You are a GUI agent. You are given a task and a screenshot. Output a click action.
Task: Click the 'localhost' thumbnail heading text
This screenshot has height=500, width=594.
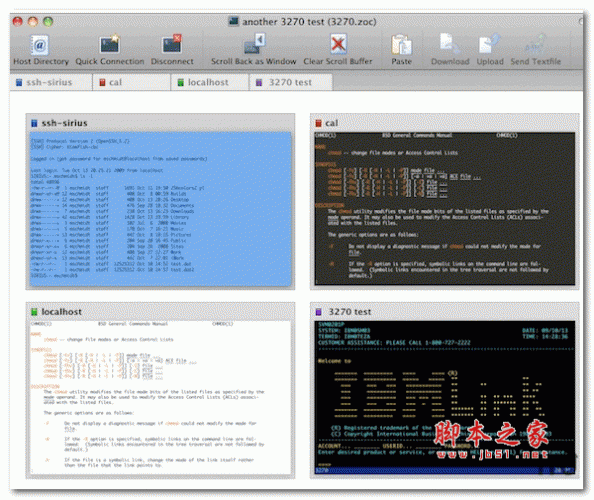61,312
